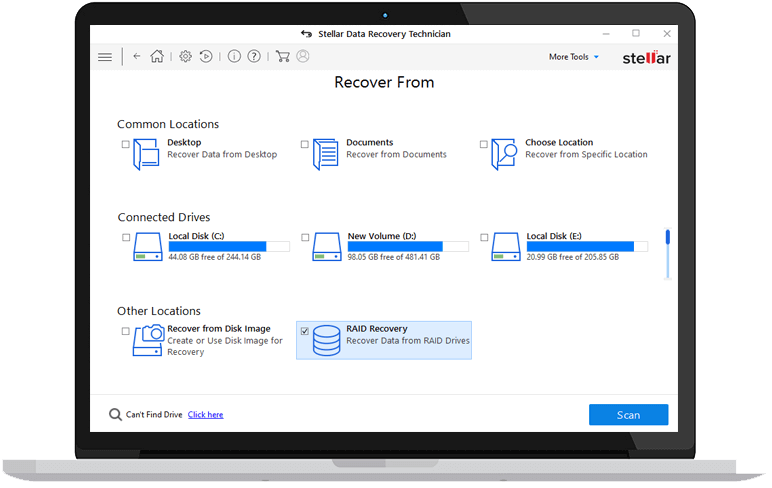Click the Documents folder icon
This screenshot has width=772, height=488.
[325, 154]
